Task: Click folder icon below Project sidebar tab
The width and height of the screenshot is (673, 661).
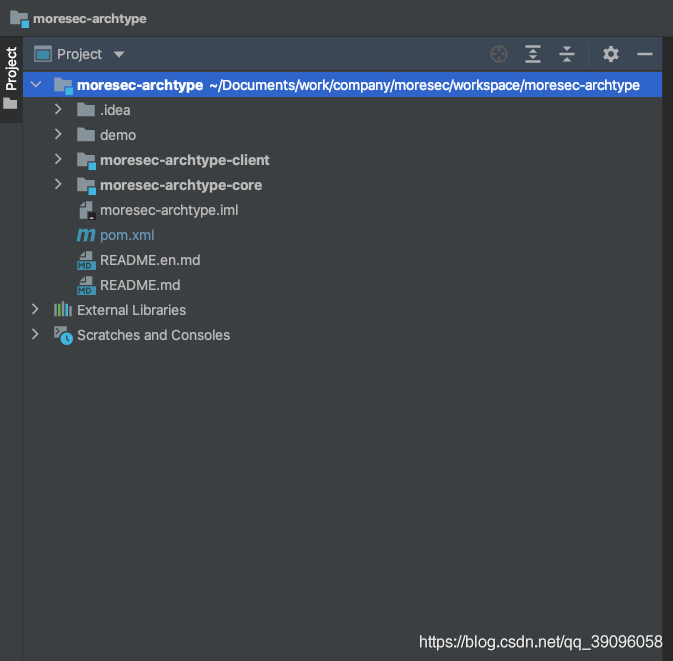Action: [x=10, y=103]
